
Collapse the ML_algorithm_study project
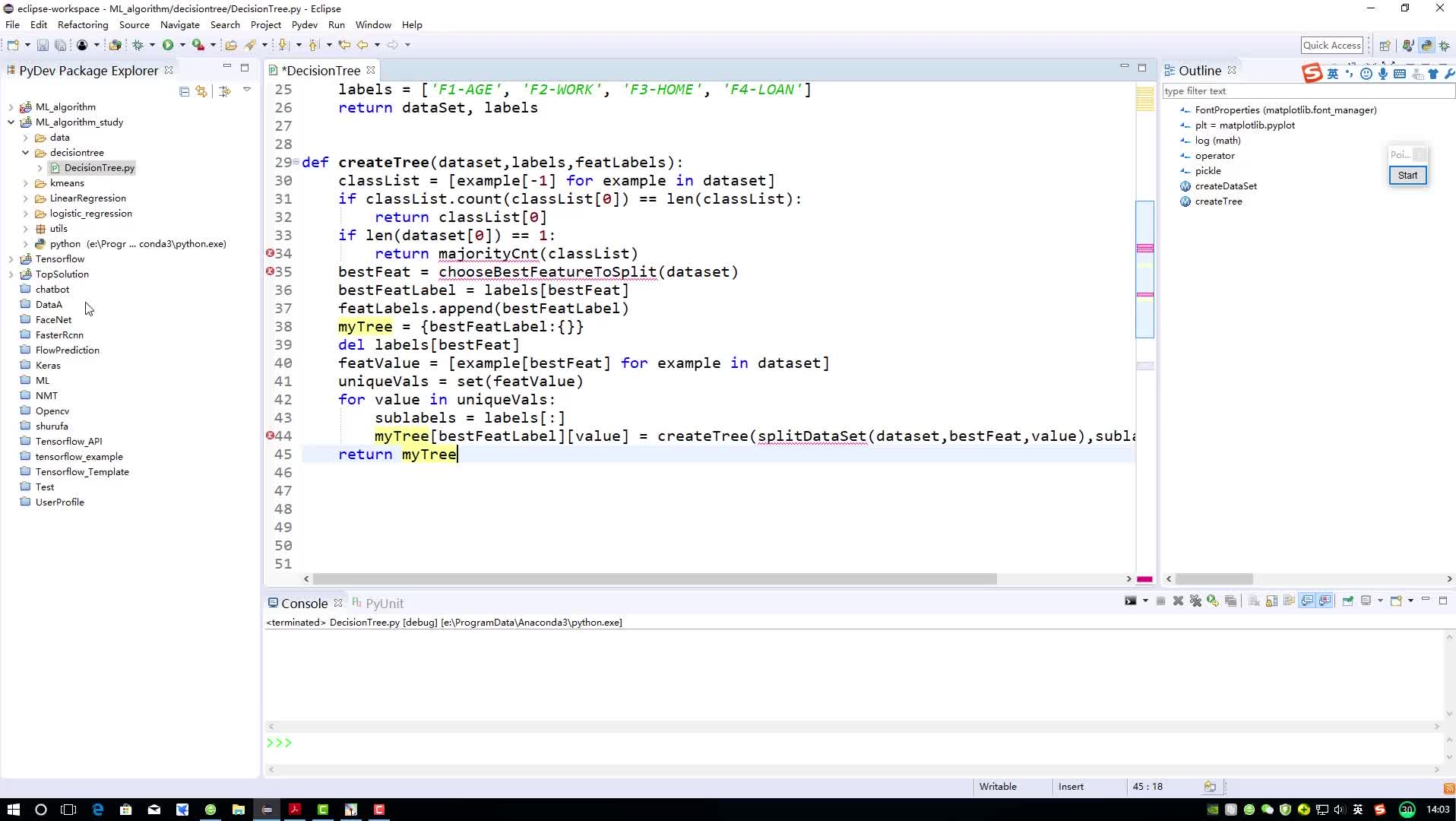tap(11, 122)
